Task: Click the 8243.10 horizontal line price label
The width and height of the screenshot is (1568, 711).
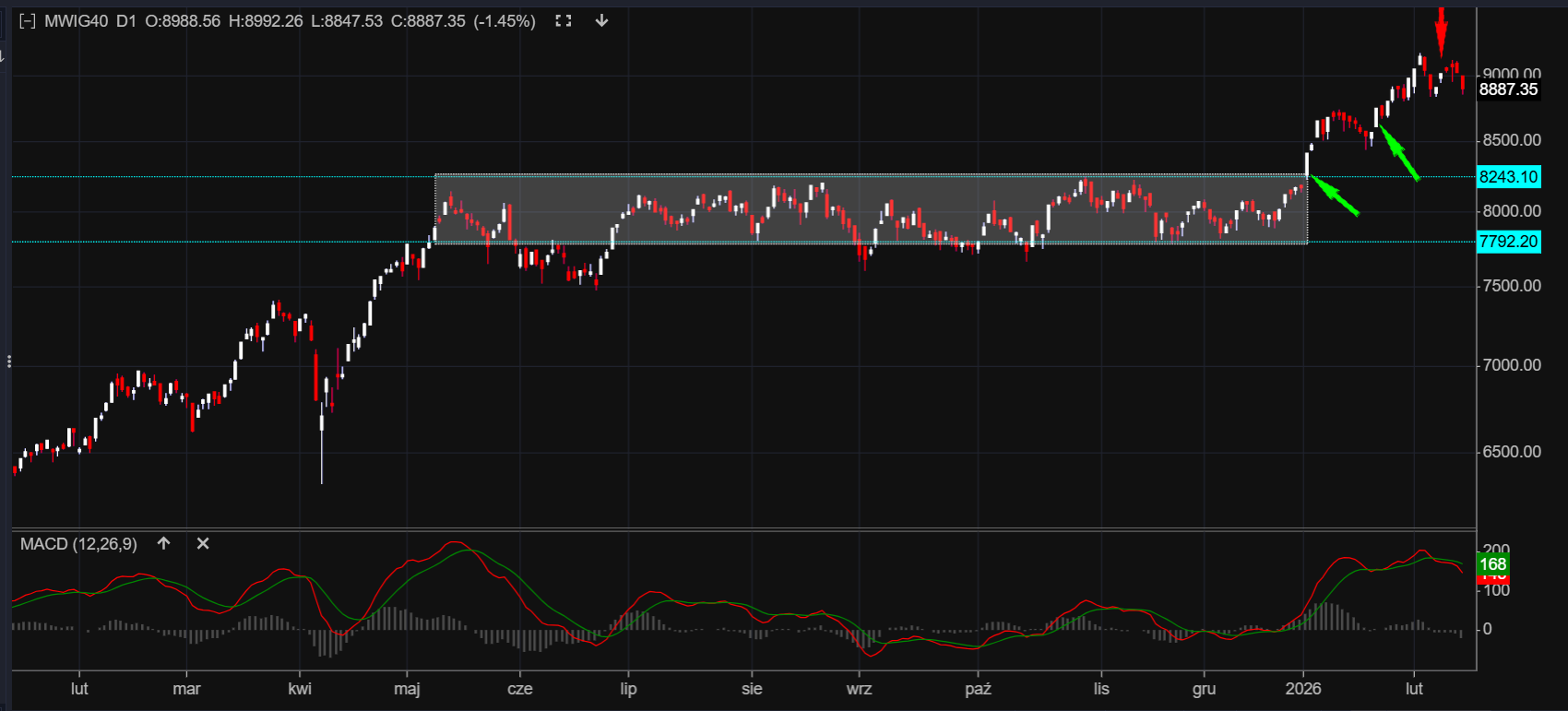Action: (1508, 177)
